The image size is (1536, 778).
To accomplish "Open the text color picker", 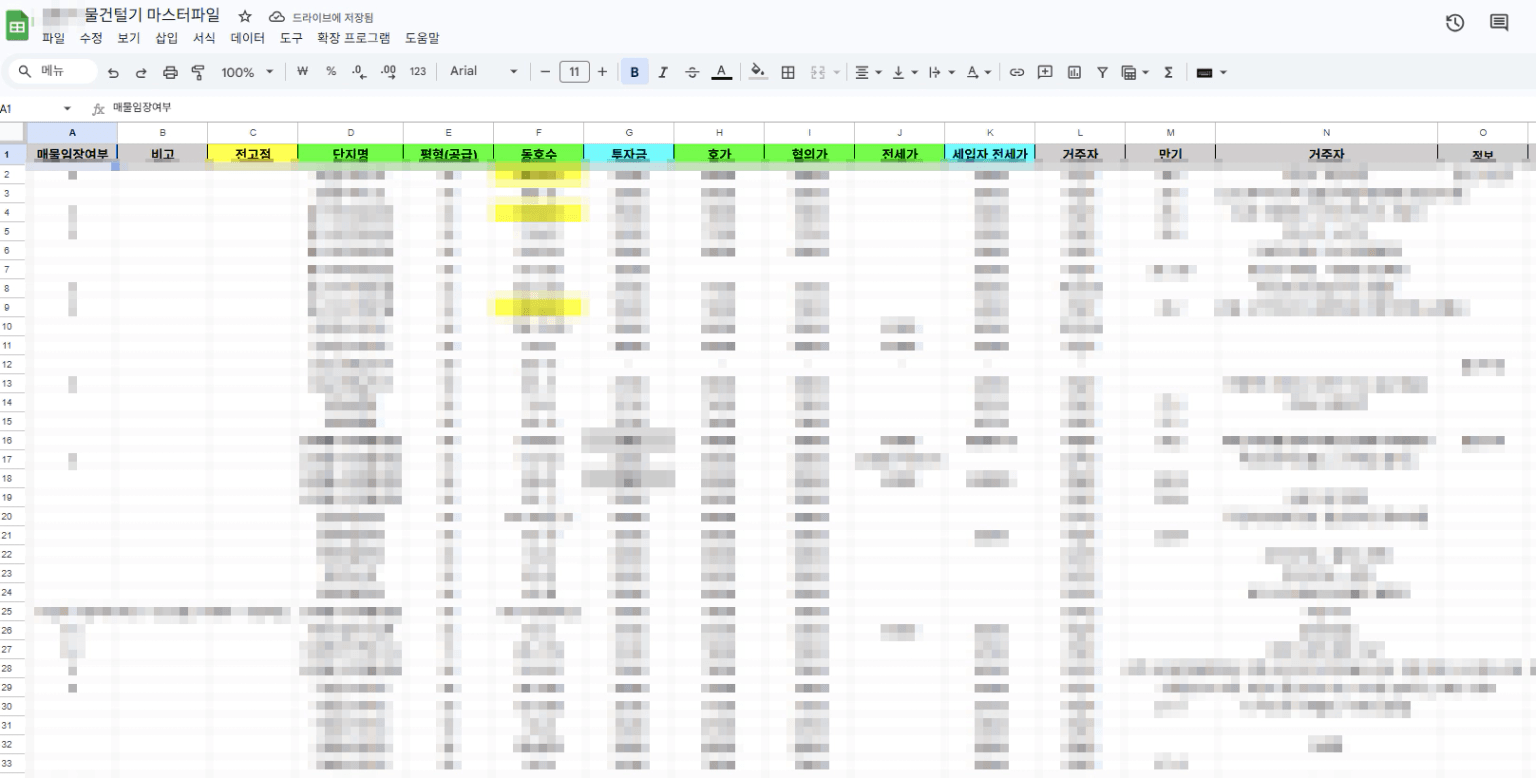I will click(721, 72).
